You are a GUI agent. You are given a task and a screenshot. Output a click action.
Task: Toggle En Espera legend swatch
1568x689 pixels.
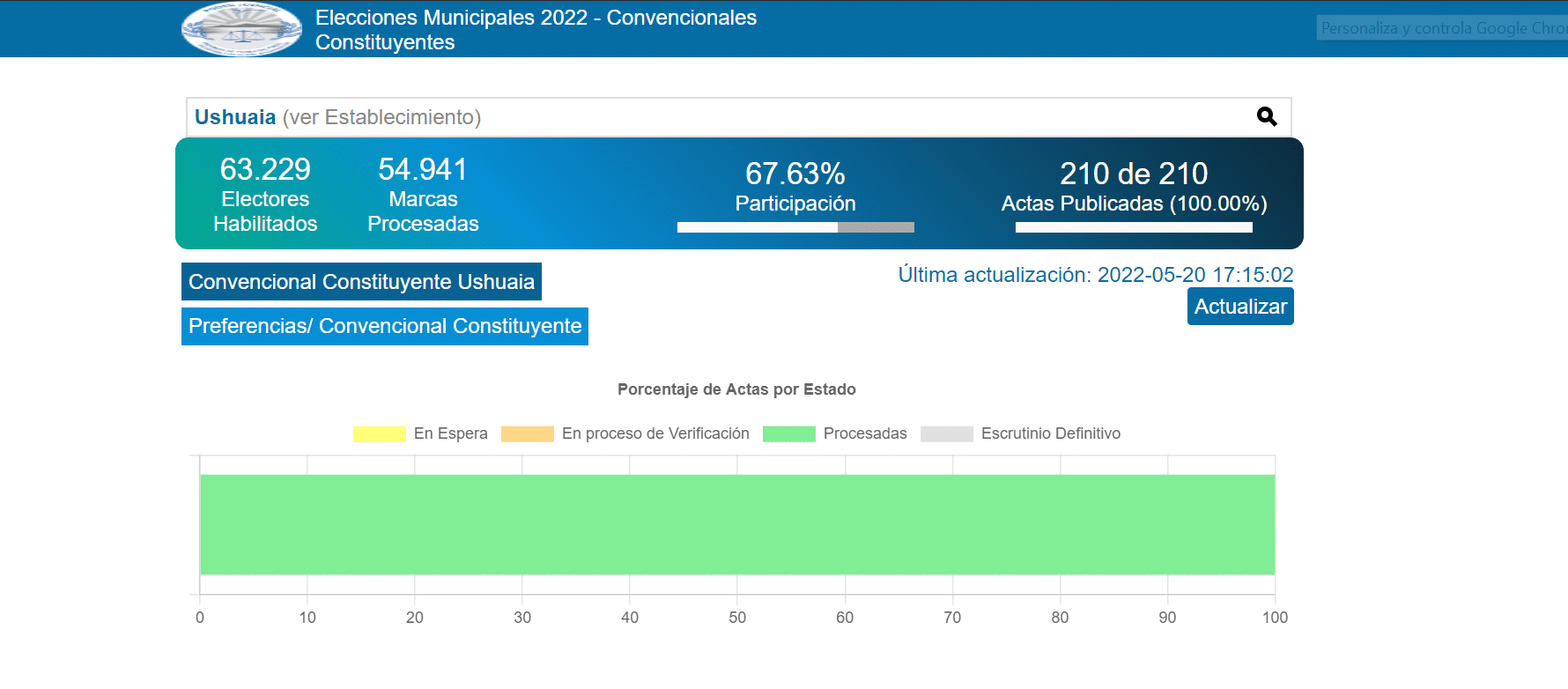coord(379,433)
